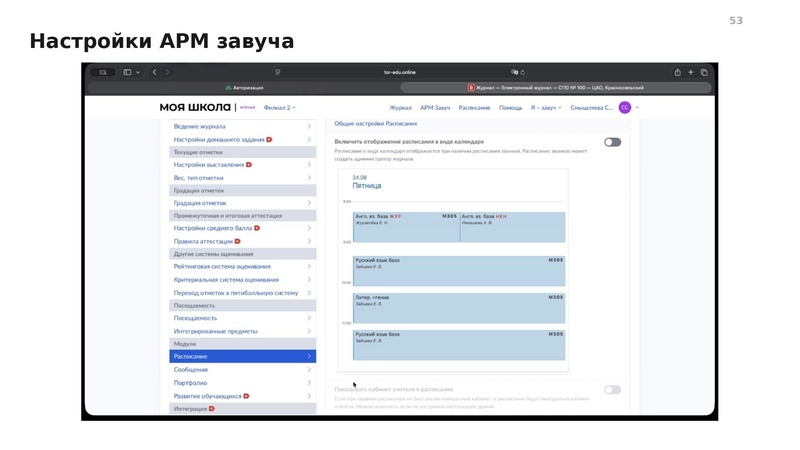800x450 pixels.
Task: Show tab overview icon
Action: point(704,72)
